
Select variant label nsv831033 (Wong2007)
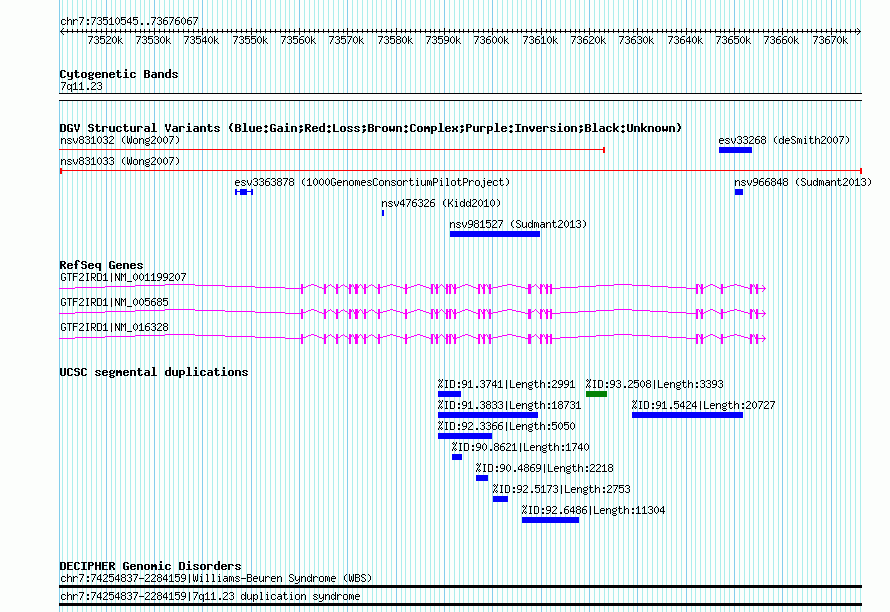[120, 161]
